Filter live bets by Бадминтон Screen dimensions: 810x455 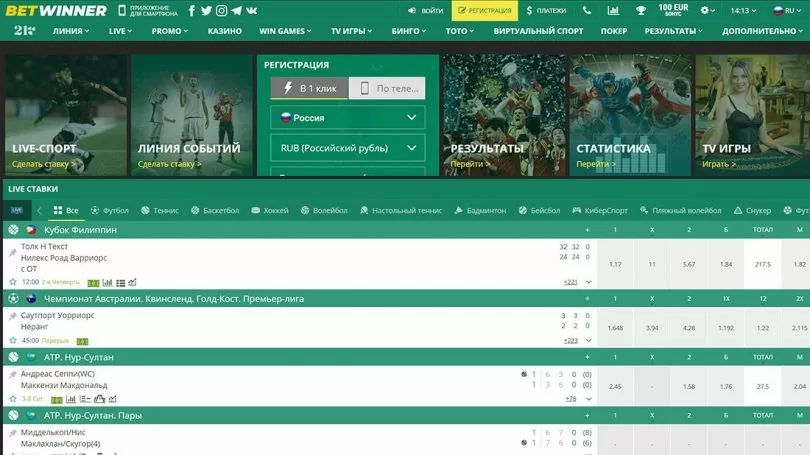click(480, 210)
